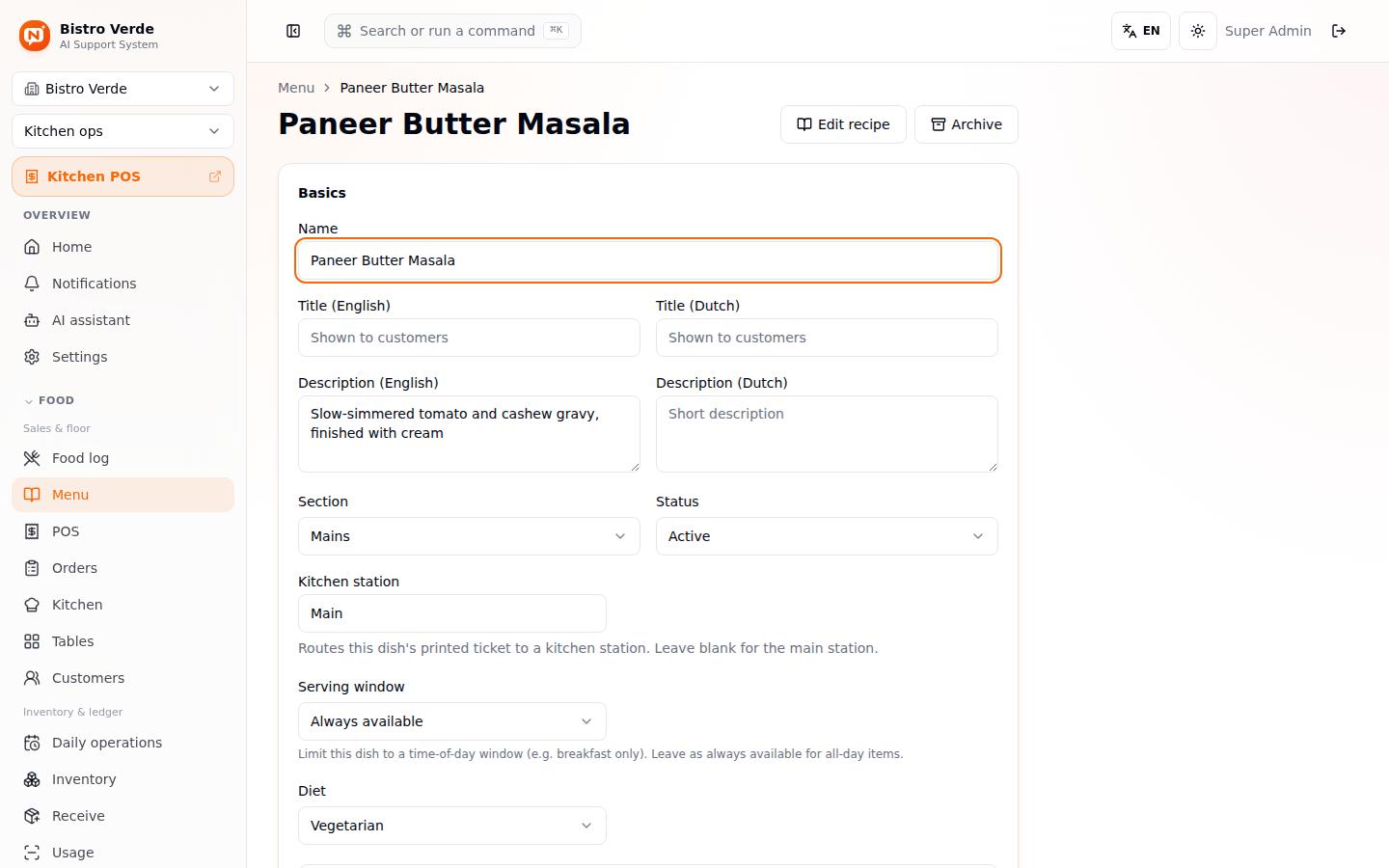
Task: Click the Edit recipe button
Action: click(x=843, y=124)
